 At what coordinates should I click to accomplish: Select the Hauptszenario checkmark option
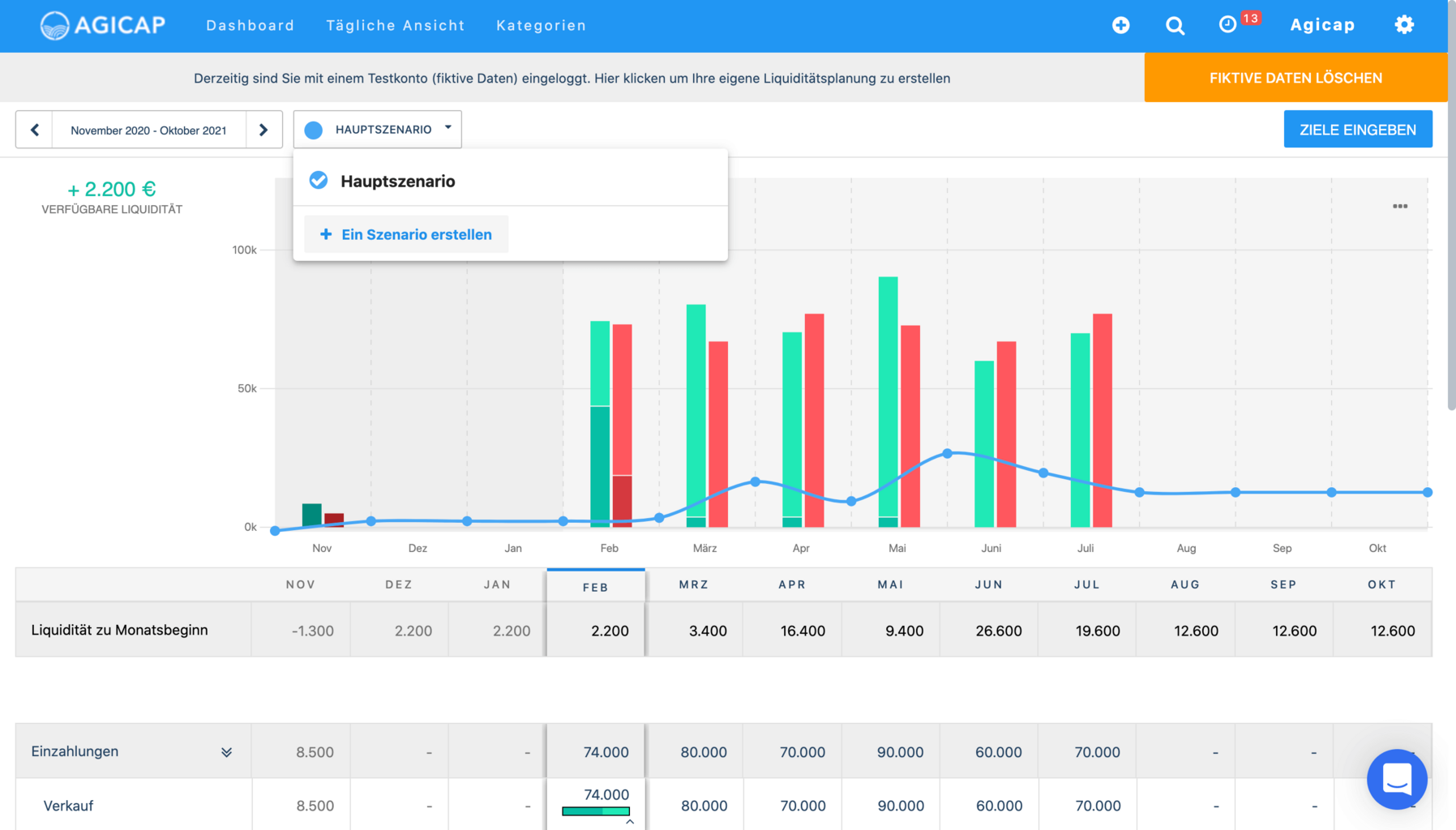click(x=319, y=181)
